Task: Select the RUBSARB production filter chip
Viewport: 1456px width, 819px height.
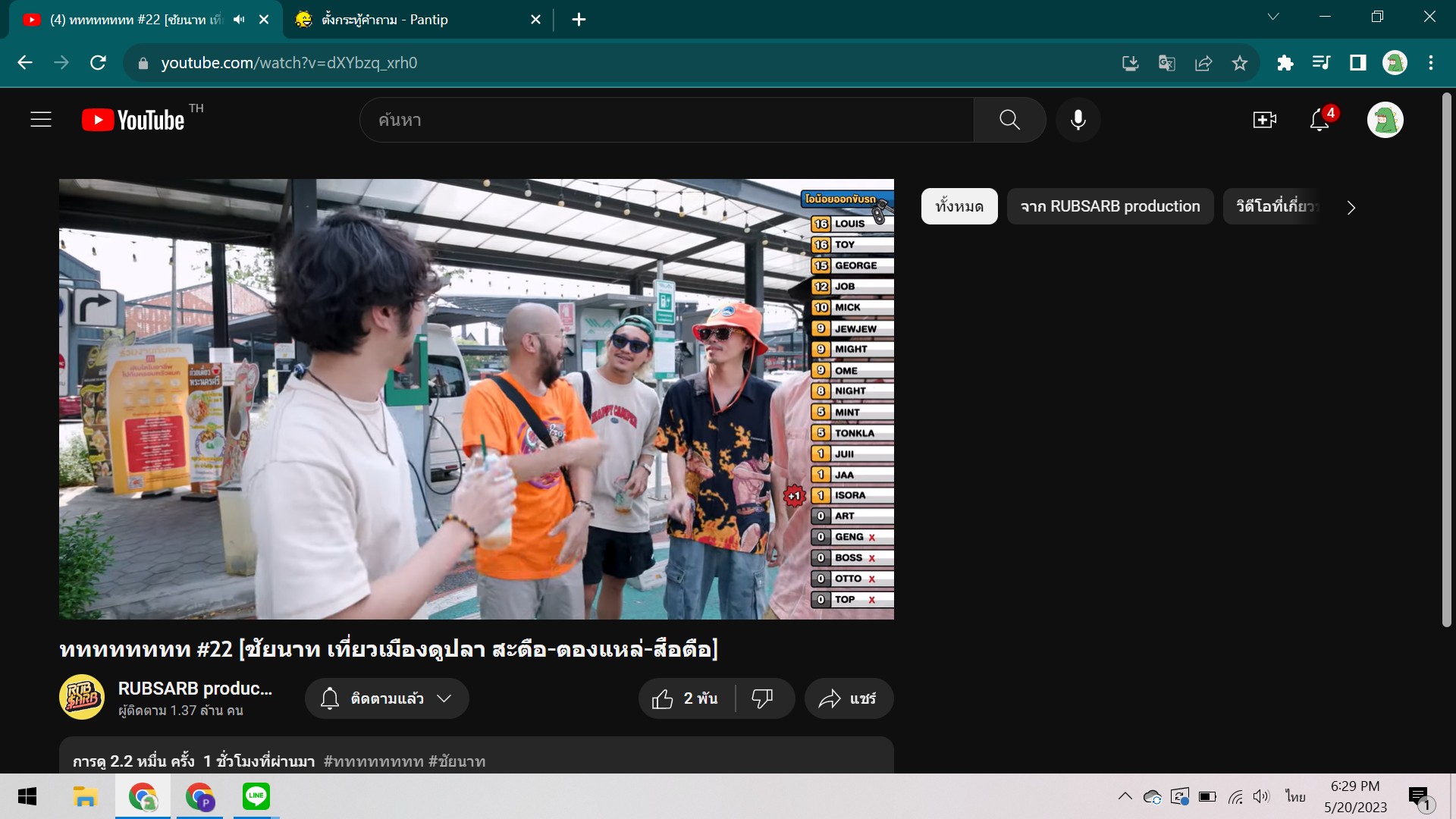Action: (x=1109, y=206)
